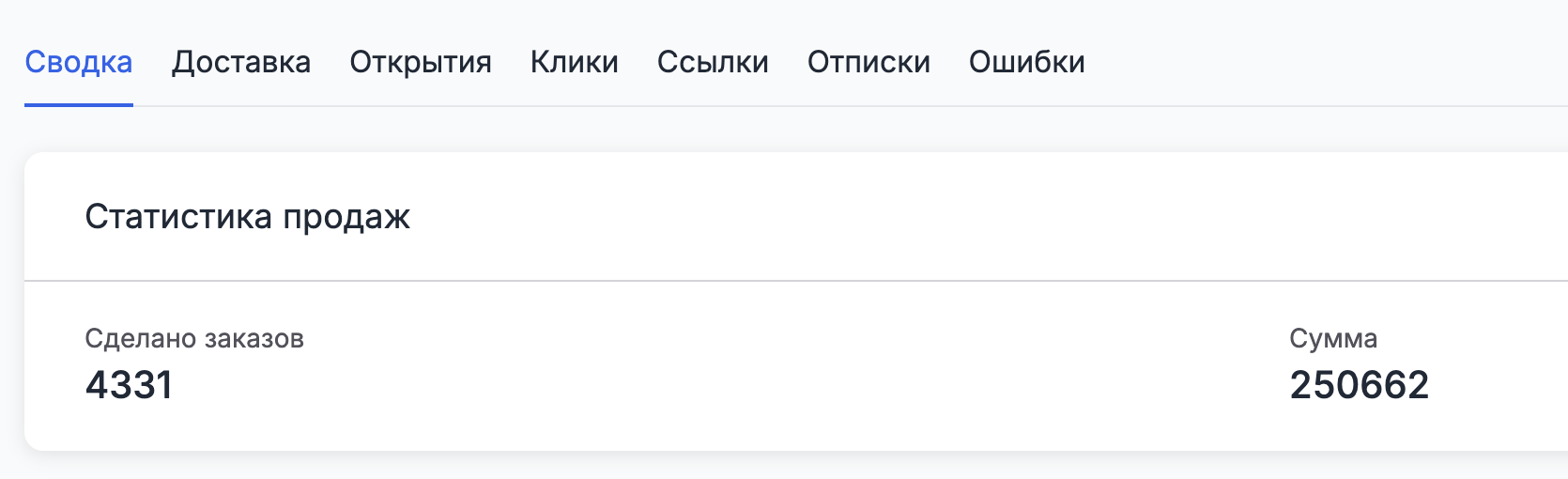Click the blue underline beneath Сводка
Screen dimensions: 1568x479
tap(79, 104)
